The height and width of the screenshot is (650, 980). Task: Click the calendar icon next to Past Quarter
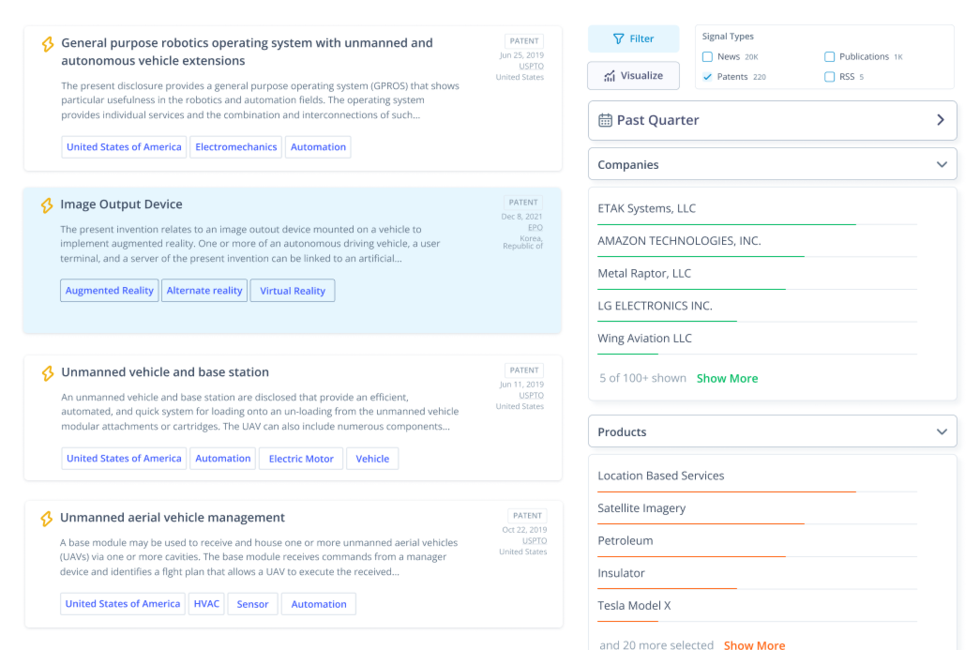pyautogui.click(x=605, y=120)
